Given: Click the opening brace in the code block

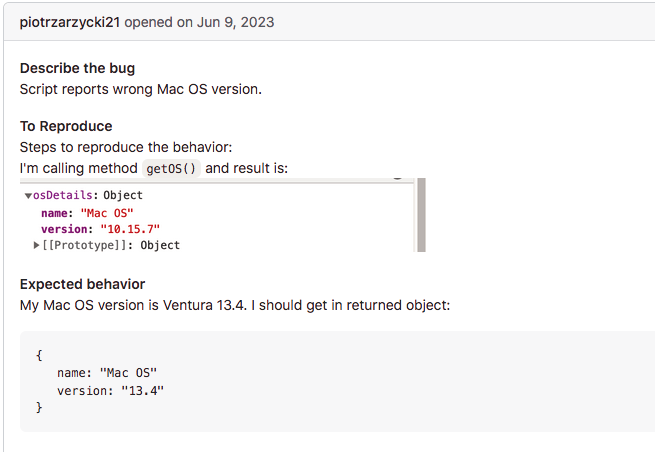Looking at the screenshot, I should 39,355.
